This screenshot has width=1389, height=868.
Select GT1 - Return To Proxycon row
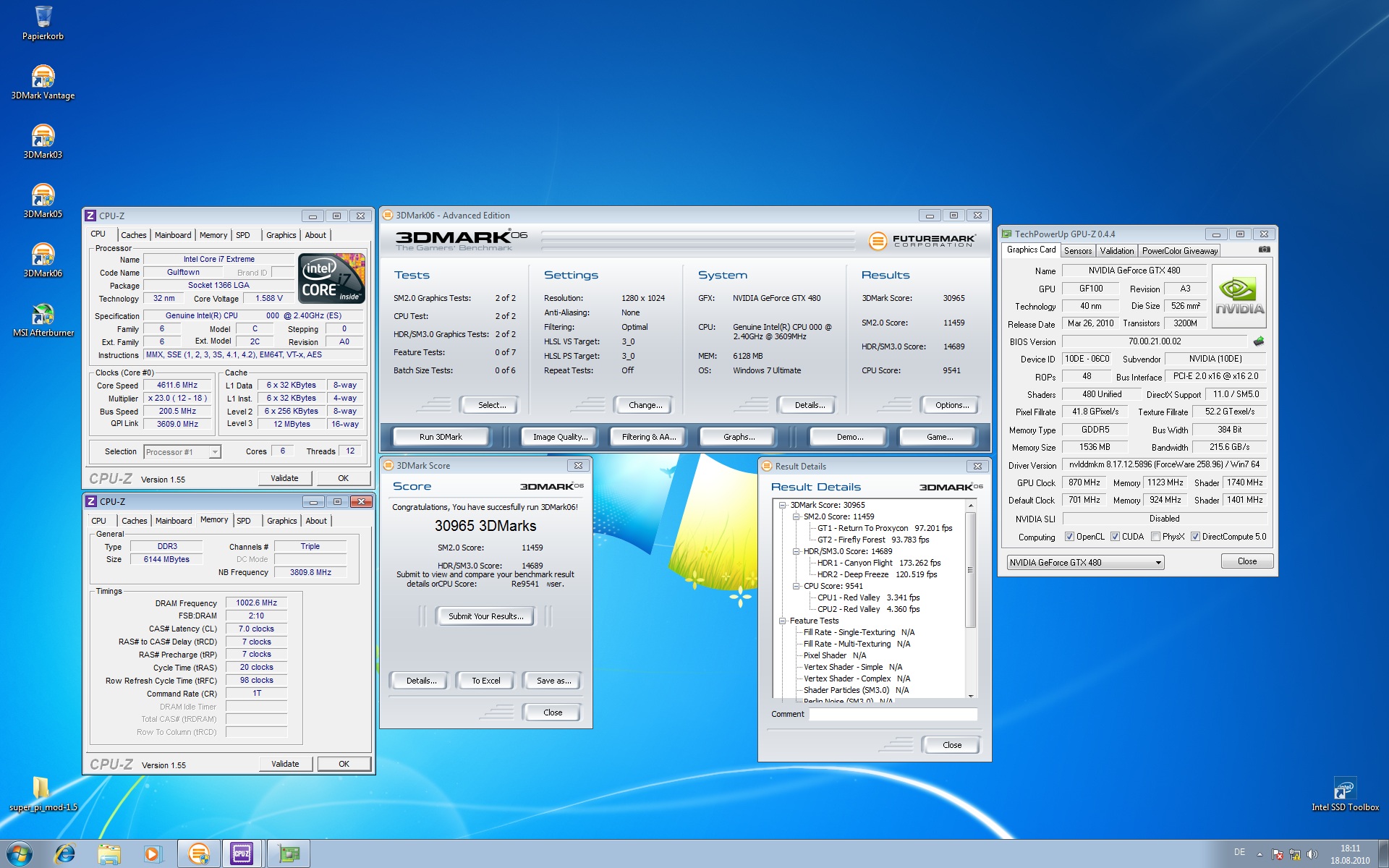(x=885, y=528)
